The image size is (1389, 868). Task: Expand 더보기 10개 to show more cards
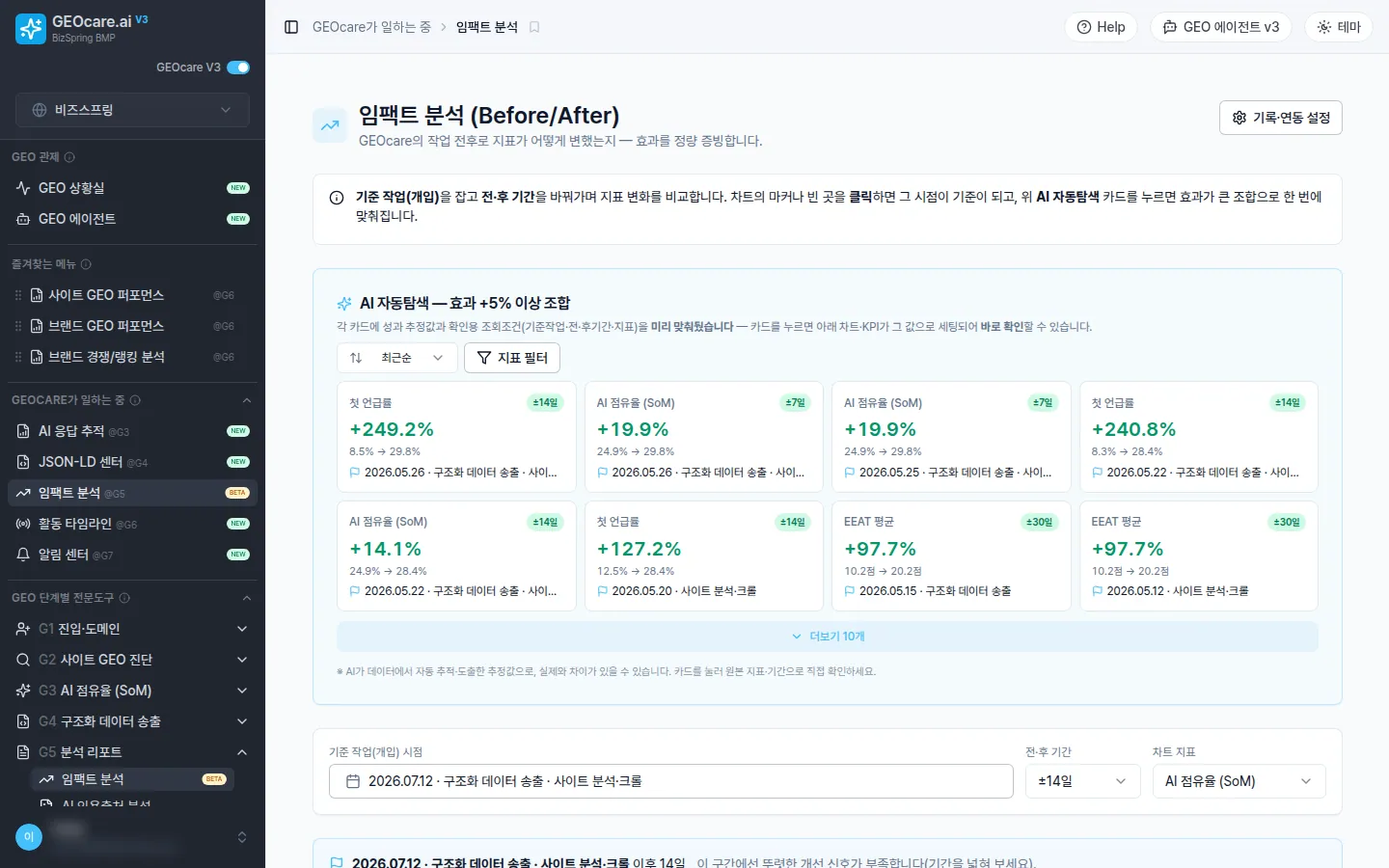click(x=828, y=637)
